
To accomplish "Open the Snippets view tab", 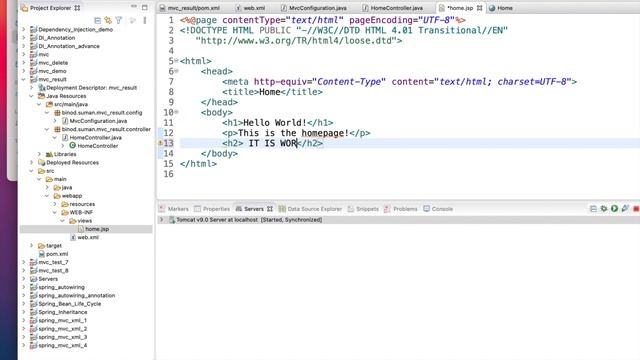I will coord(363,209).
